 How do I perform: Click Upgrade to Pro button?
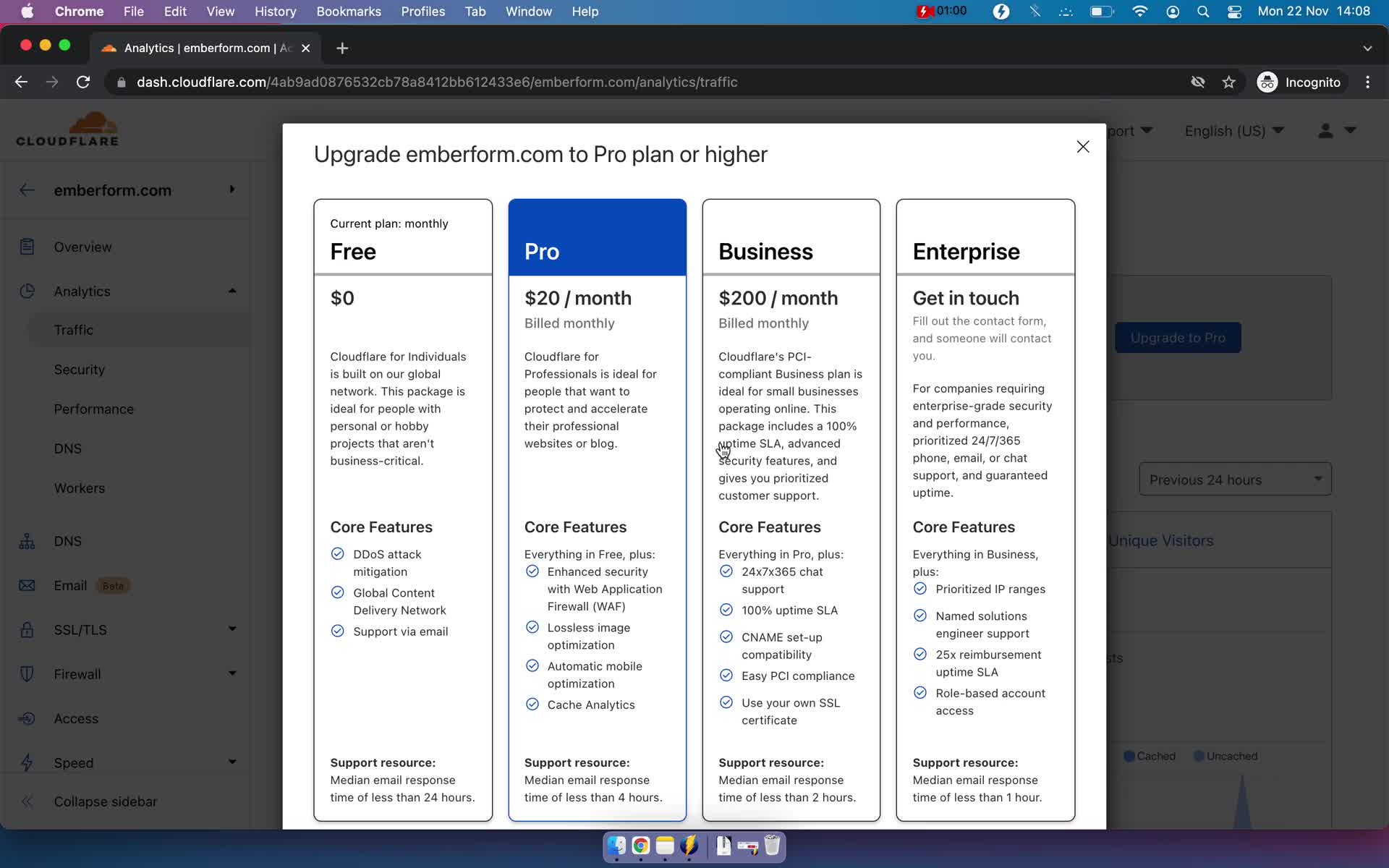[1178, 338]
